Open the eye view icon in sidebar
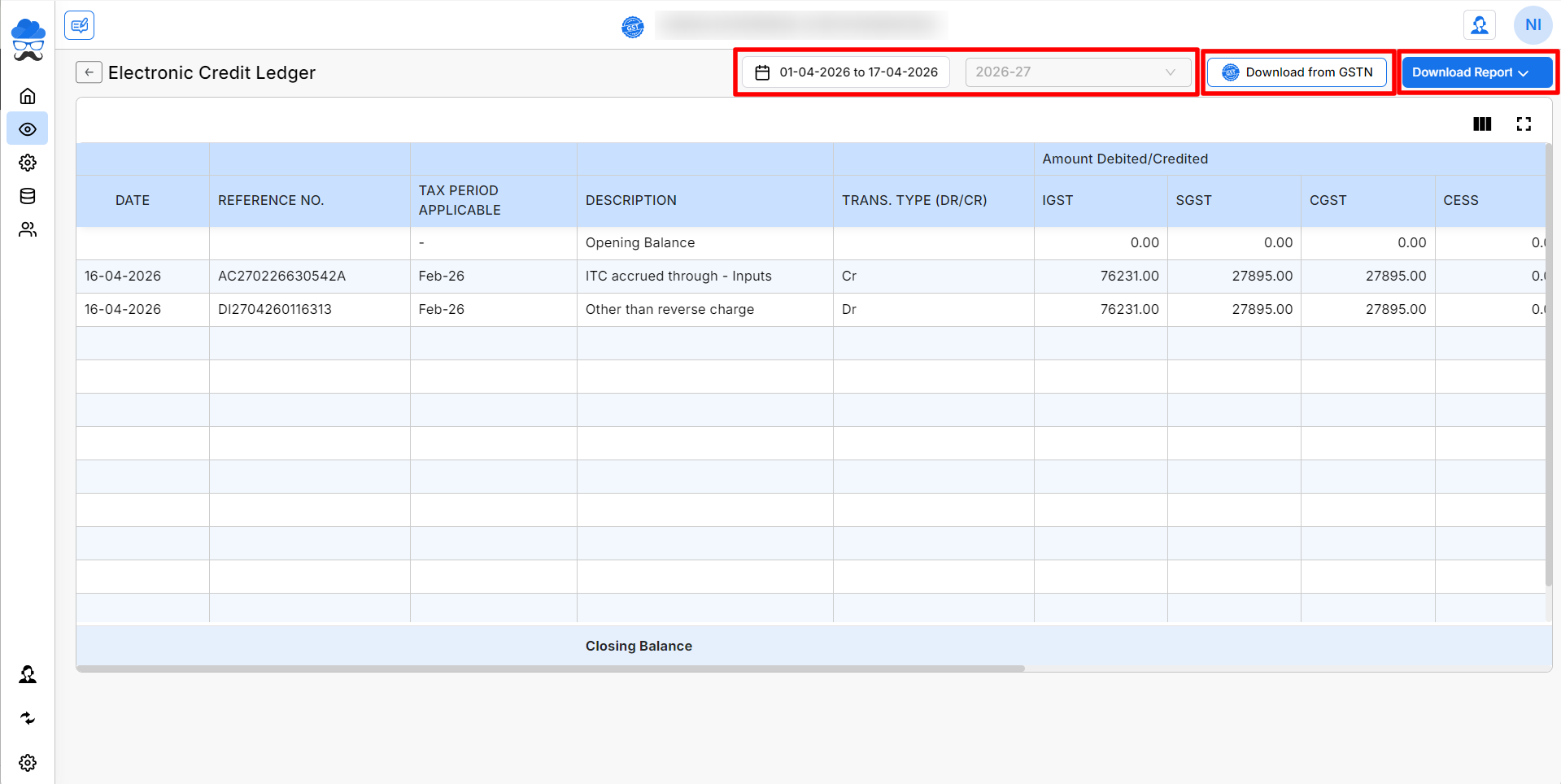The image size is (1561, 784). coord(28,129)
